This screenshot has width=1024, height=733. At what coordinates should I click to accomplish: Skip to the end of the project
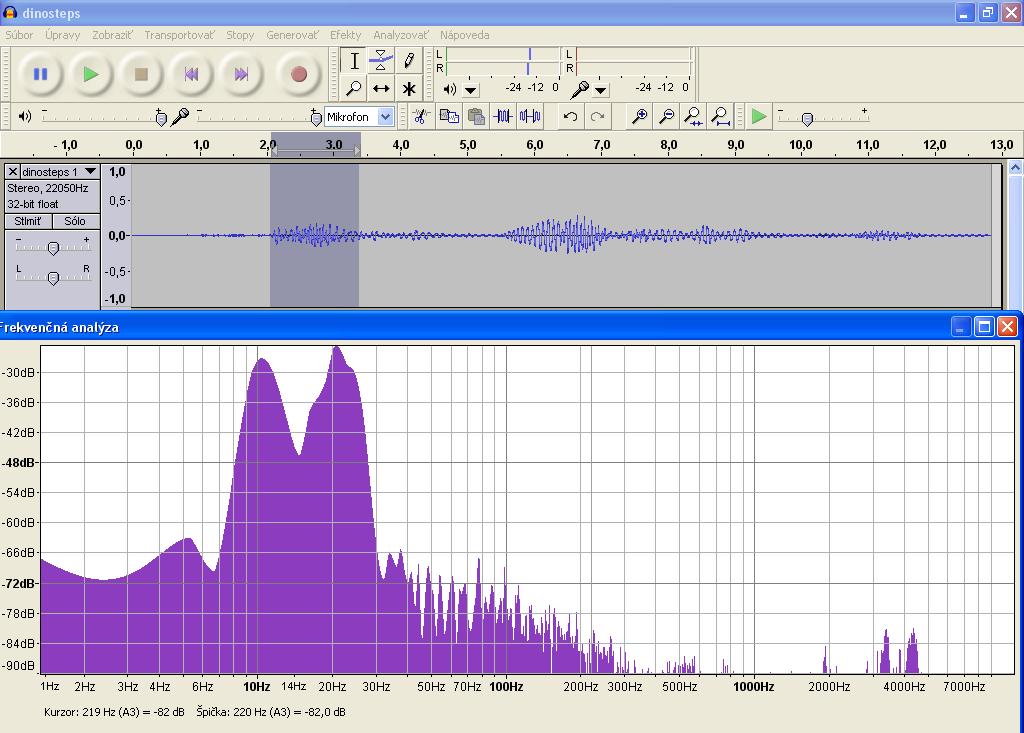(x=241, y=74)
